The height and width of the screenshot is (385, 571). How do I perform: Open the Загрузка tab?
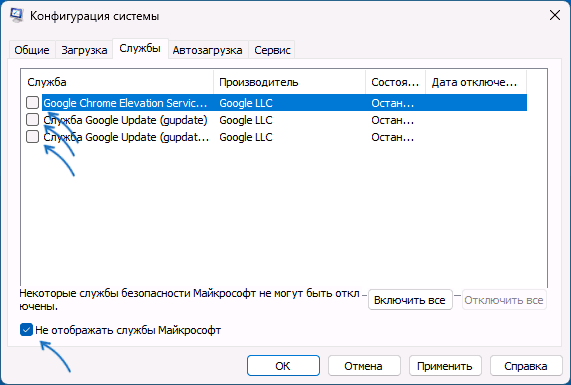[84, 50]
